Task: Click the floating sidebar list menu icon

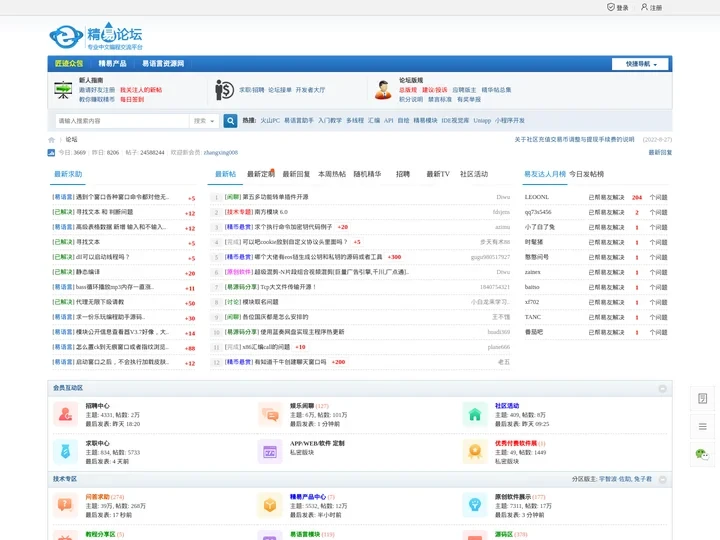Action: tap(703, 427)
